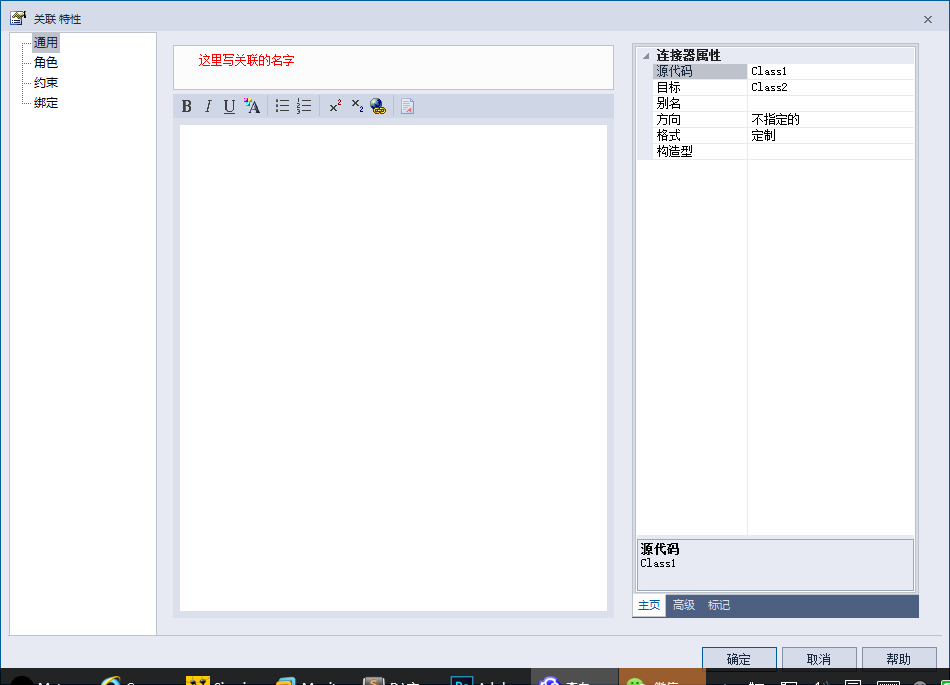Insert a numbered list
The height and width of the screenshot is (685, 950).
coord(304,106)
